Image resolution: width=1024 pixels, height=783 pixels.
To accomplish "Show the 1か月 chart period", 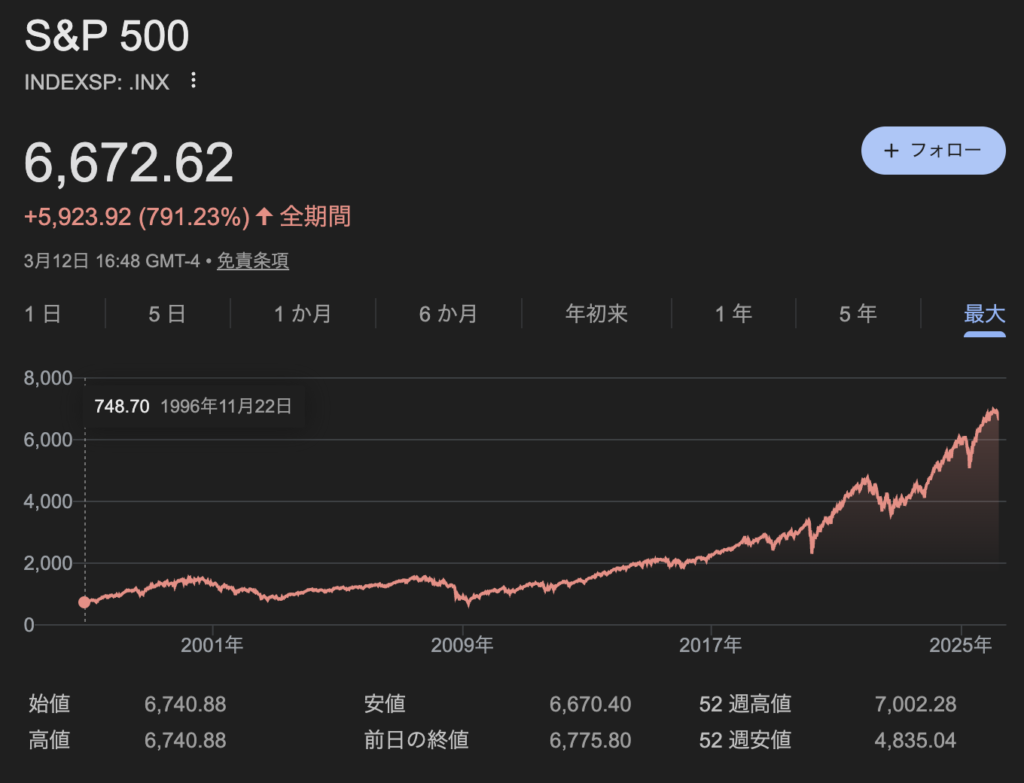I will coord(303,314).
